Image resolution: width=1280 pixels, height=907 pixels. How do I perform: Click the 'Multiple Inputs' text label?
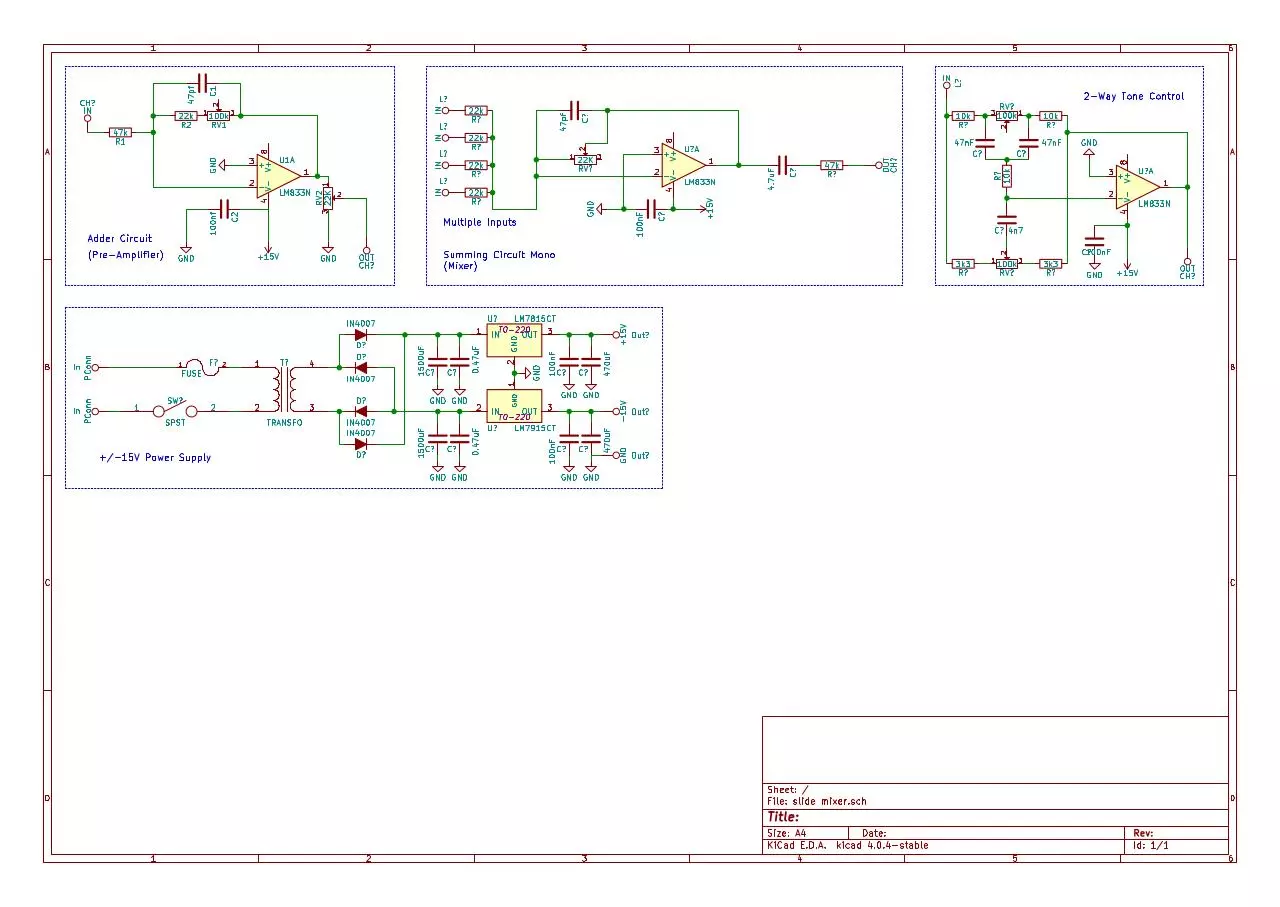(x=480, y=222)
